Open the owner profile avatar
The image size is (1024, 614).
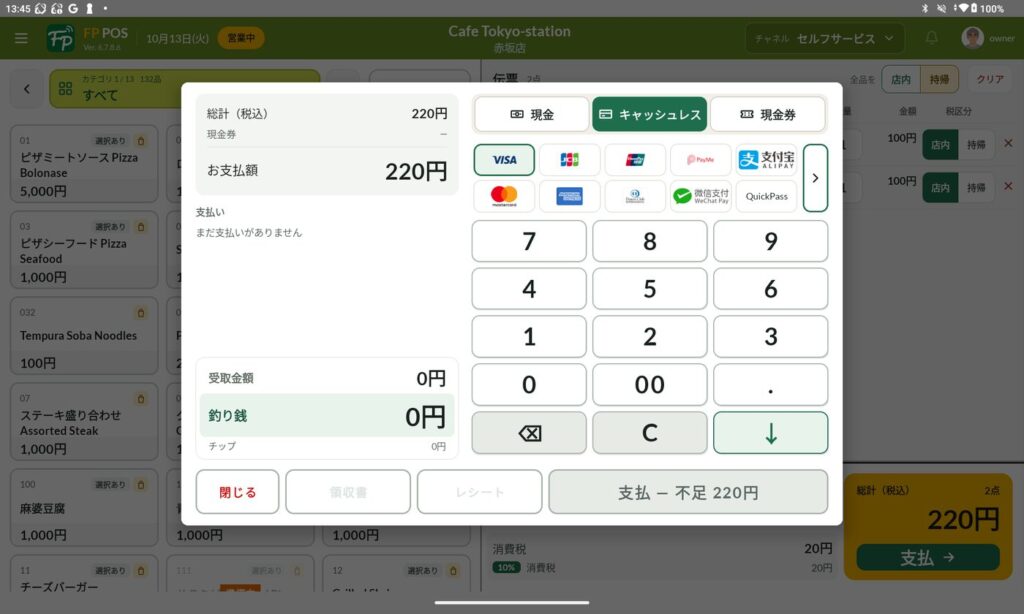click(x=972, y=38)
